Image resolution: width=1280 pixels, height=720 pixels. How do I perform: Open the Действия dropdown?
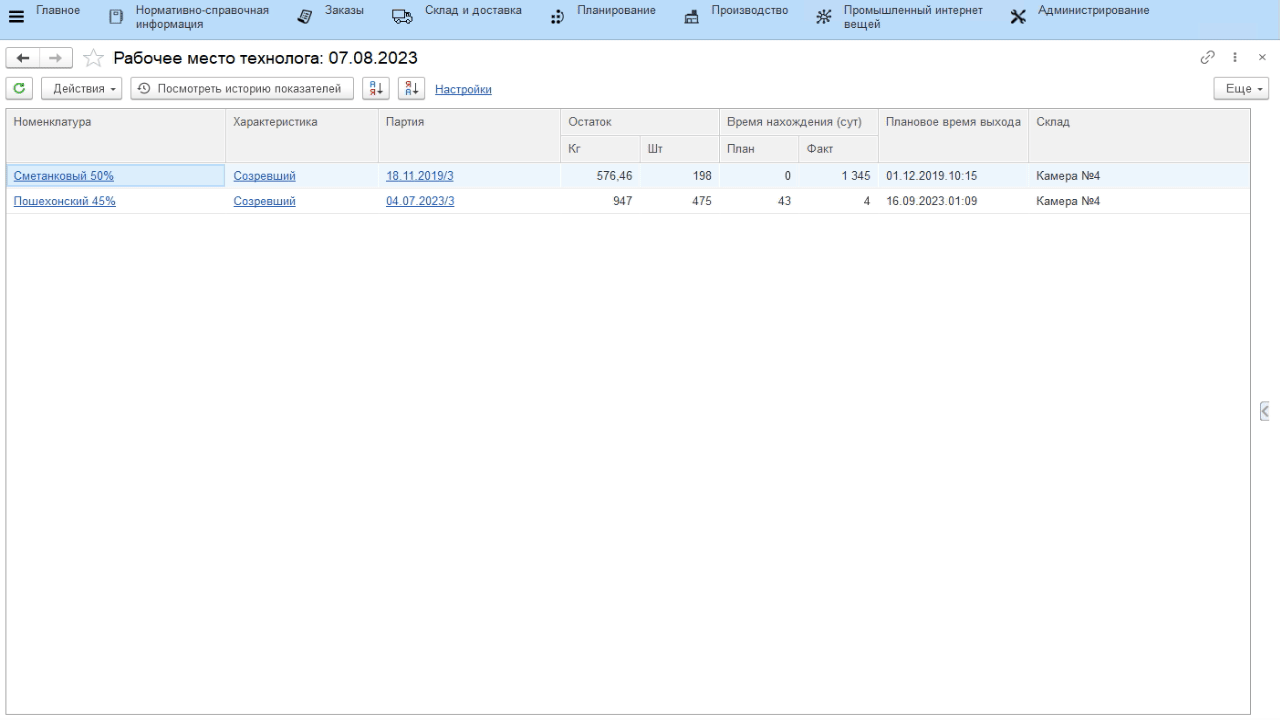[82, 89]
